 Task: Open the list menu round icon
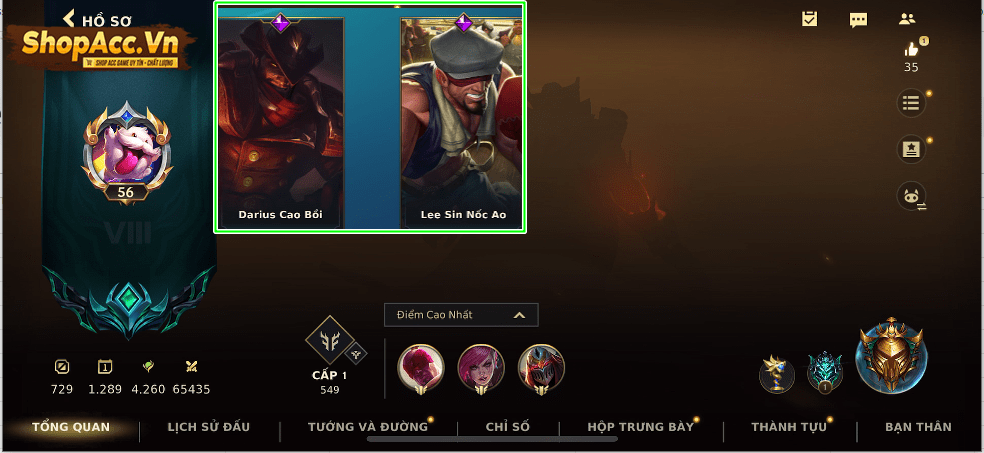(x=911, y=104)
